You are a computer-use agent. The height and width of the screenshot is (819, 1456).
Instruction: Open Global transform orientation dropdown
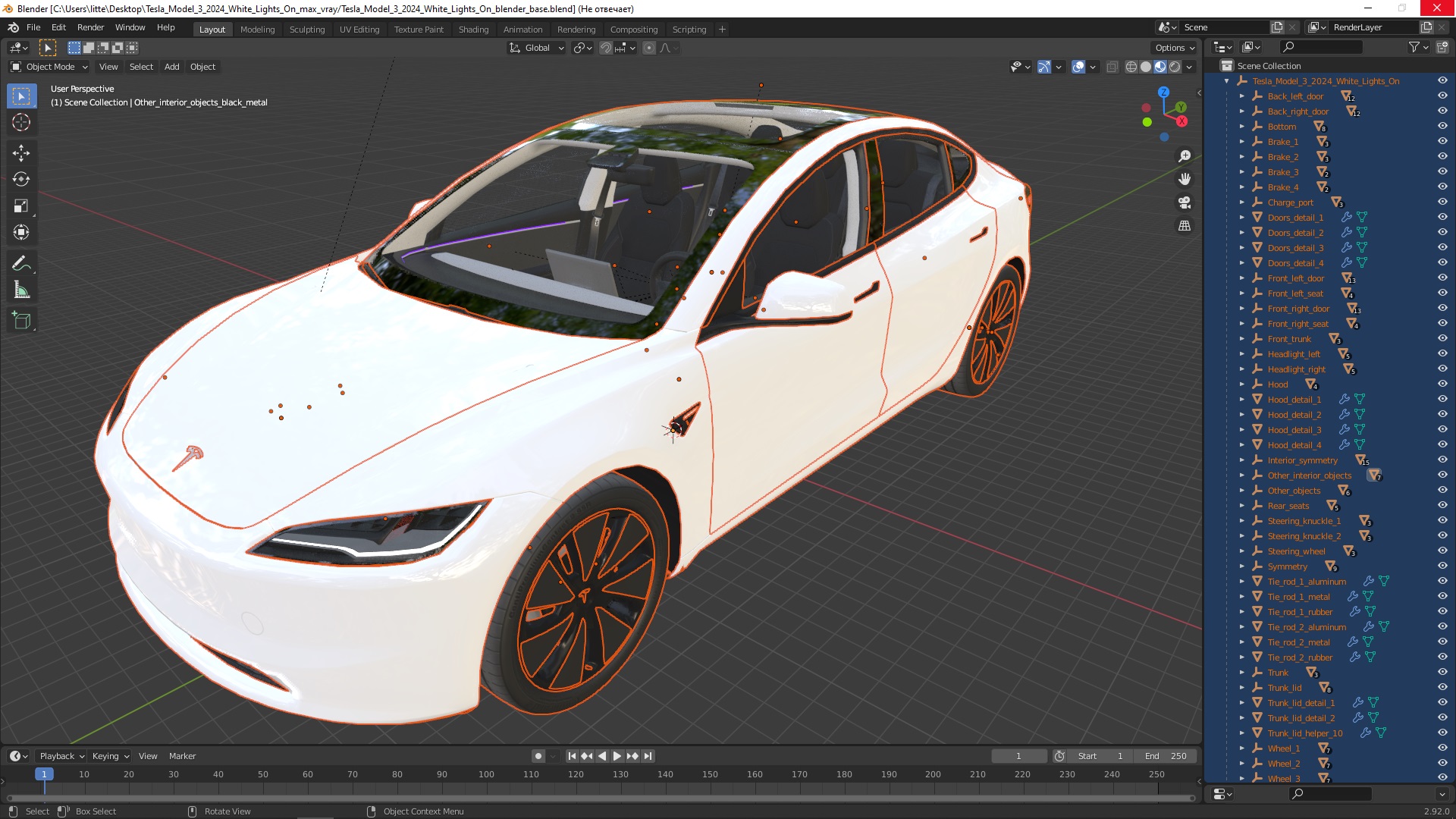tap(537, 48)
